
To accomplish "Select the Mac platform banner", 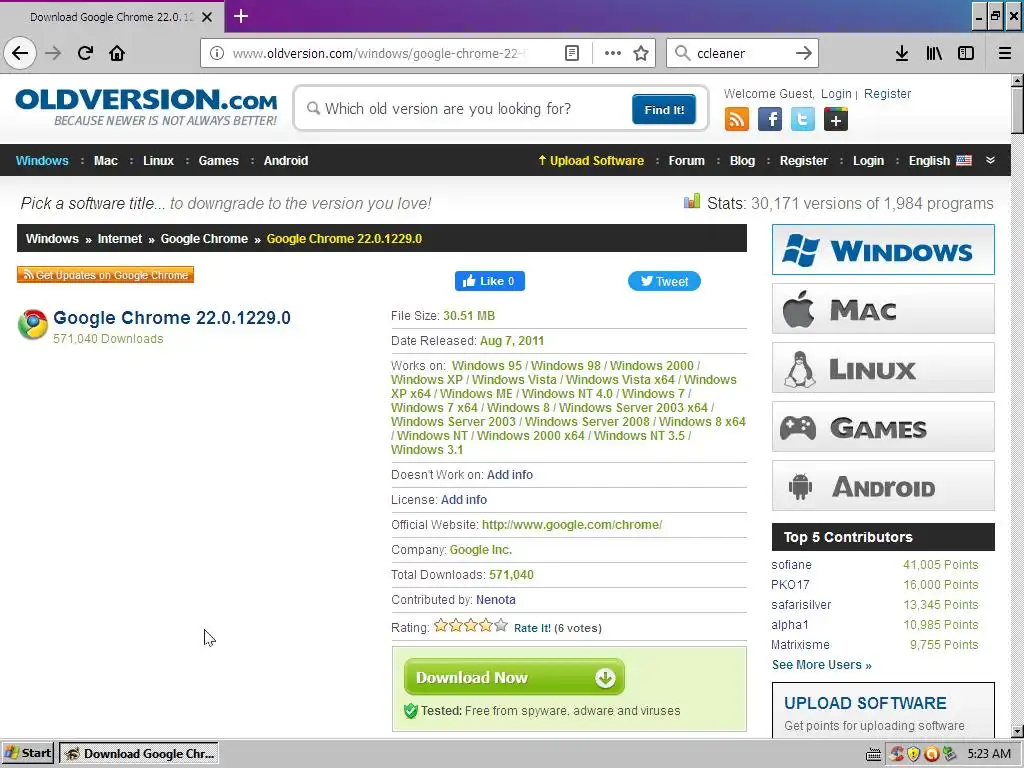I will (x=883, y=309).
